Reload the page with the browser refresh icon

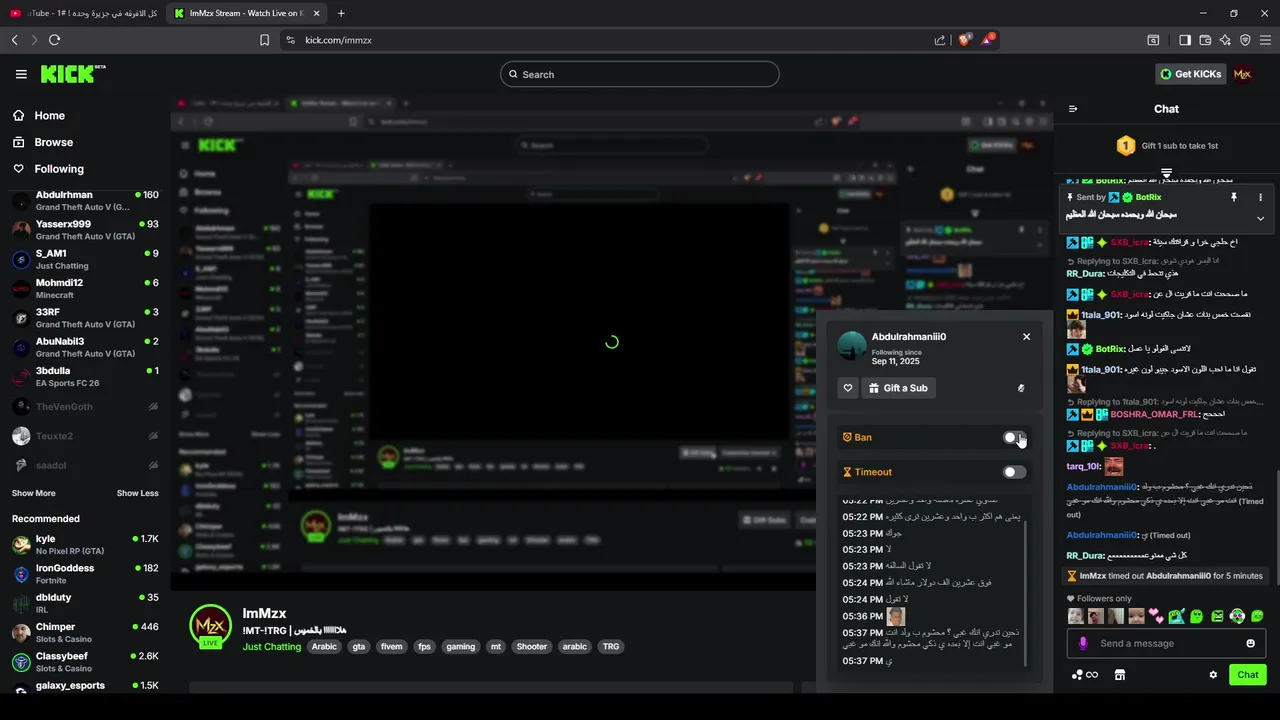(x=54, y=40)
